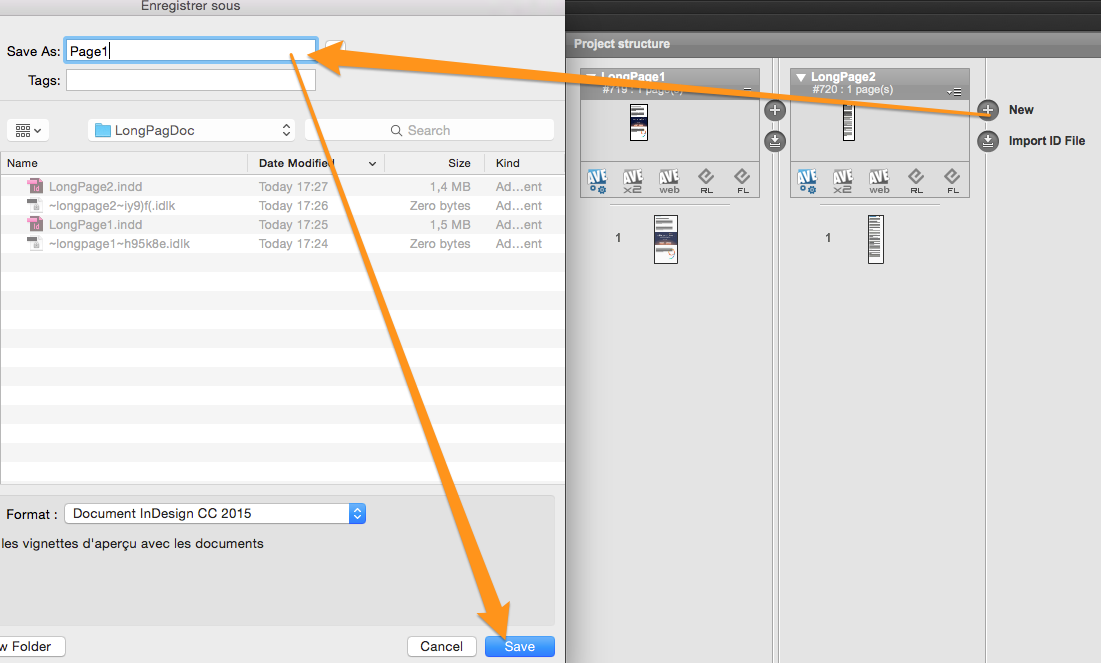Click the Enregistrer sous dialog title
The height and width of the screenshot is (663, 1101).
190,6
